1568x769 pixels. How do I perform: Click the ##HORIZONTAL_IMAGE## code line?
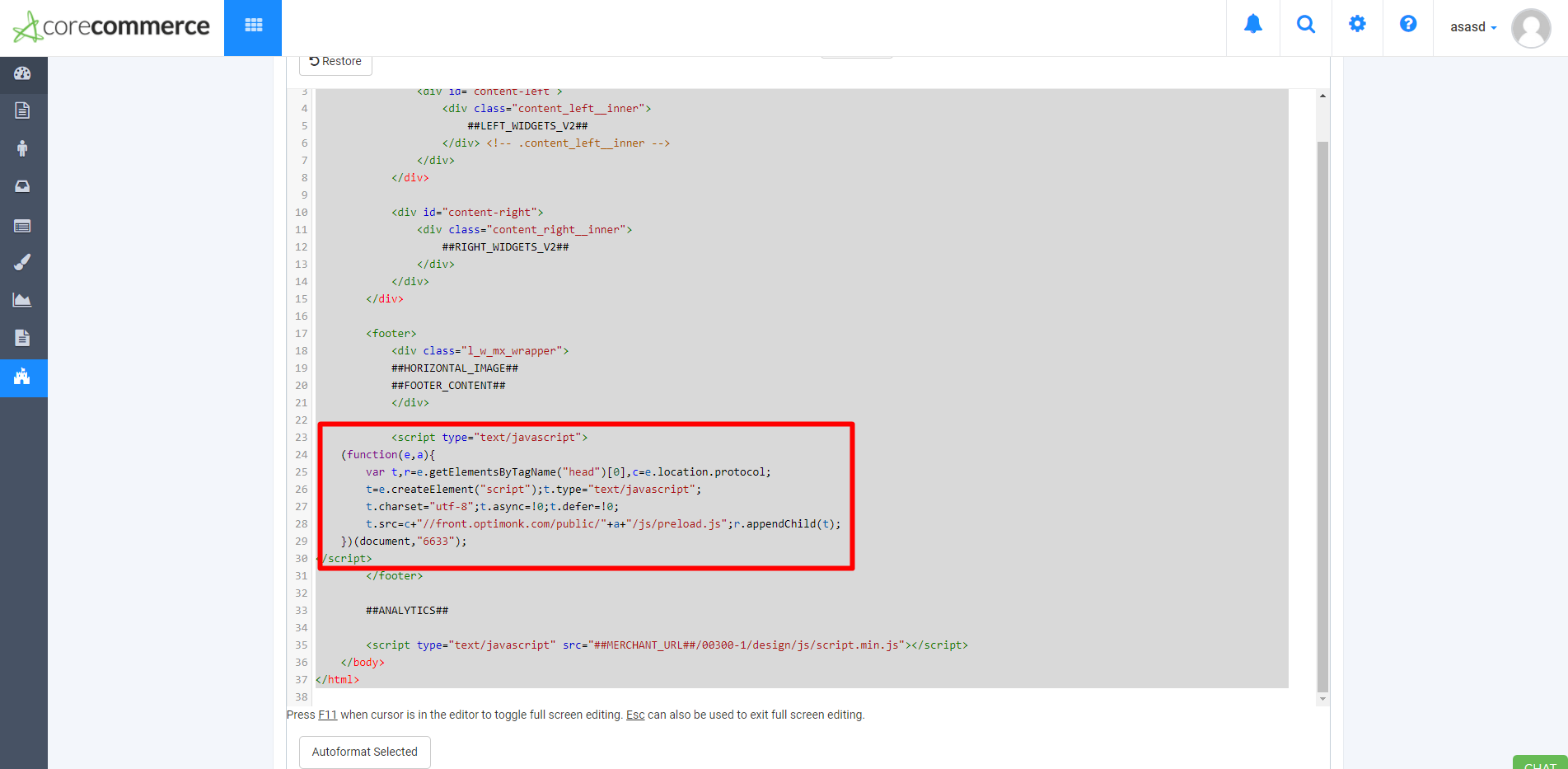[x=455, y=368]
